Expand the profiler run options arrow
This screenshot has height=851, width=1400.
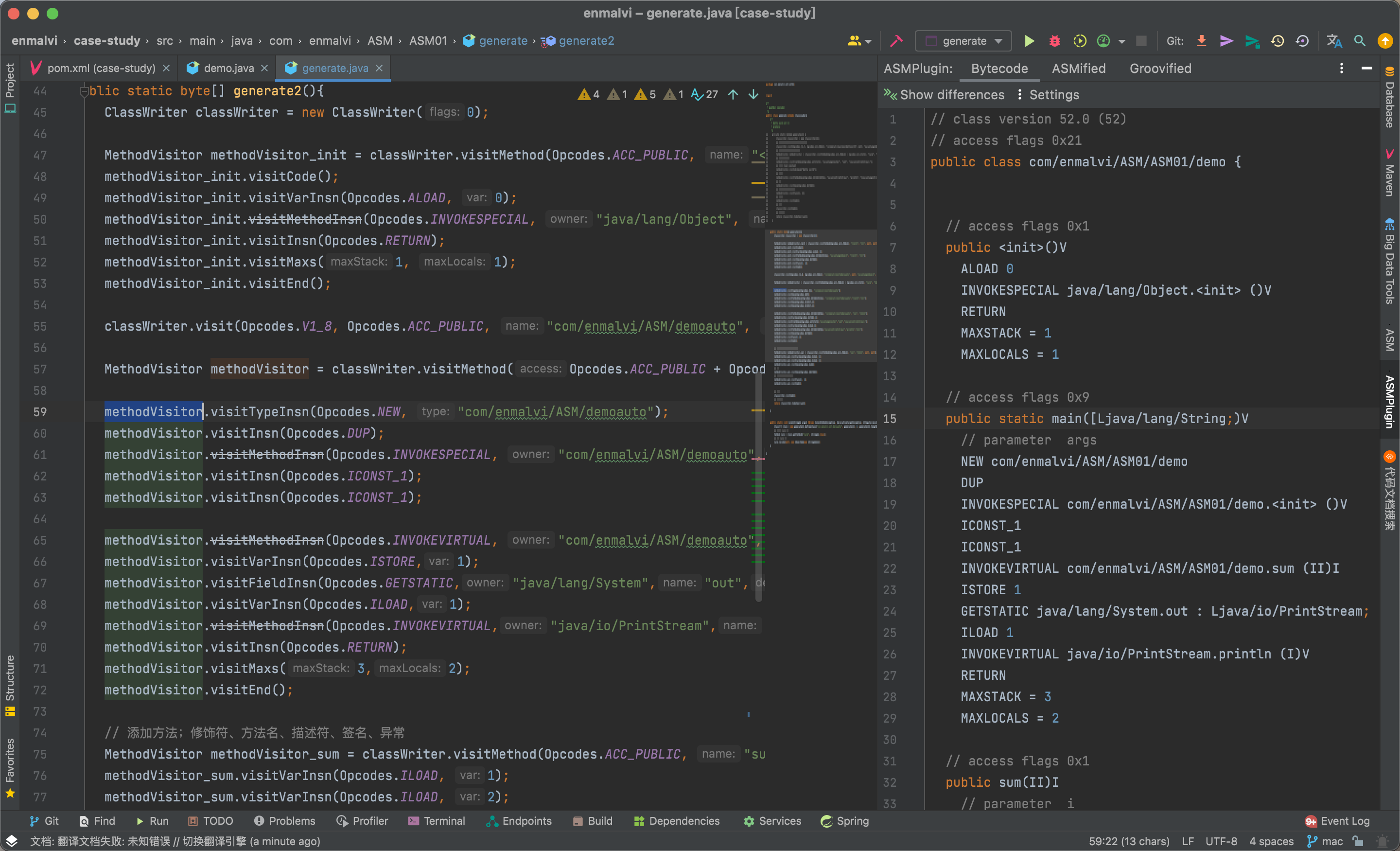click(1121, 41)
